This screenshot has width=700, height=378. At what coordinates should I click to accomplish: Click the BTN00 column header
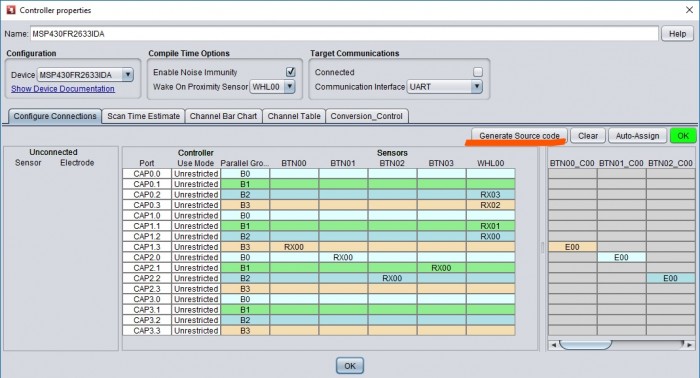point(294,163)
